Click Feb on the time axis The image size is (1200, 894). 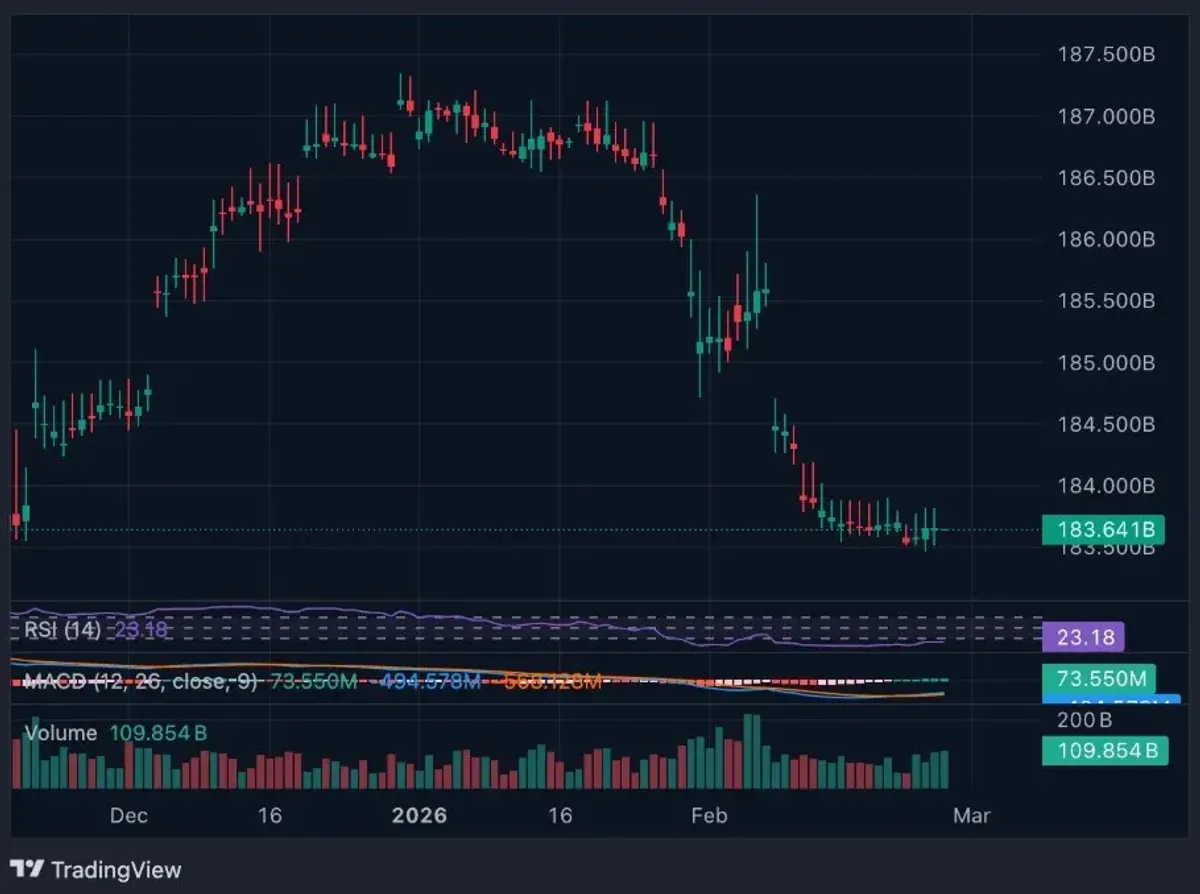709,816
